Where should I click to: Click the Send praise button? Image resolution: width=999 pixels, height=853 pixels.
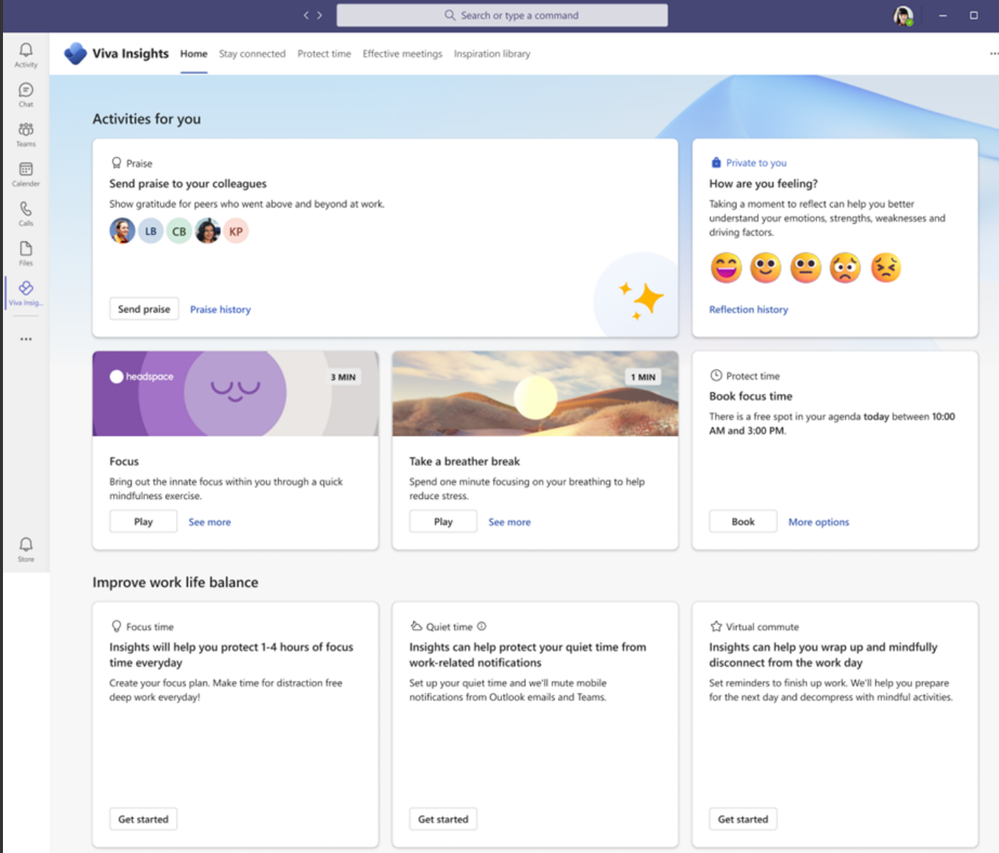144,309
